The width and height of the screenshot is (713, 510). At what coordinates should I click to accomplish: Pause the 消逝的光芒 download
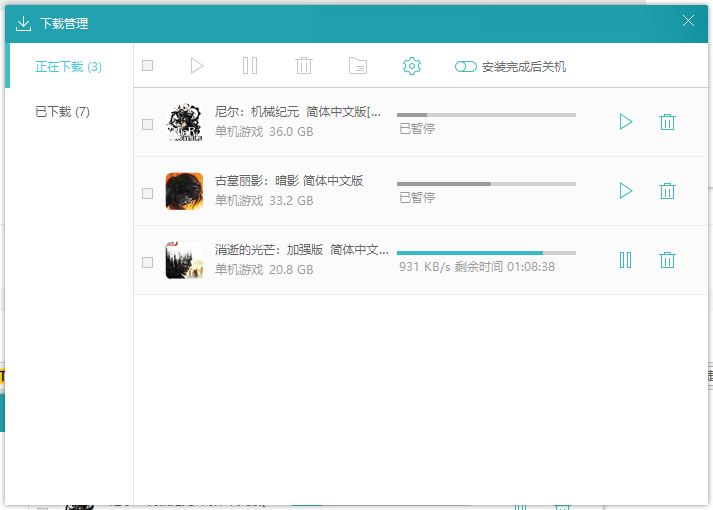pyautogui.click(x=625, y=260)
